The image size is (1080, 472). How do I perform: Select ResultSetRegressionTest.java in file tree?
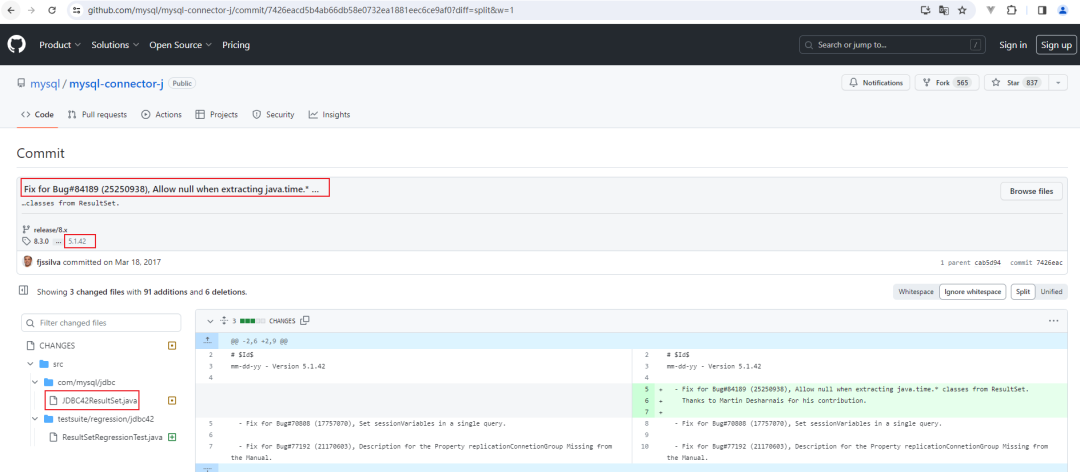(x=112, y=438)
